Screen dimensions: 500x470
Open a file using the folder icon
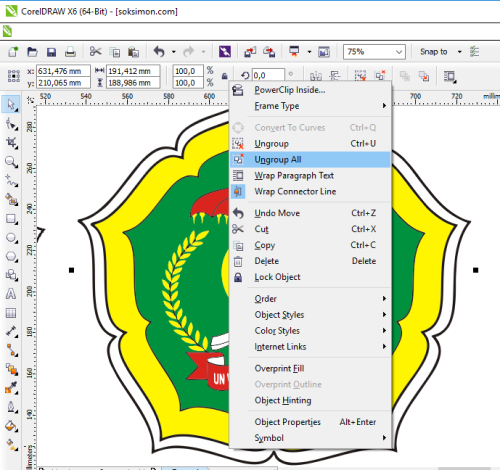32,52
